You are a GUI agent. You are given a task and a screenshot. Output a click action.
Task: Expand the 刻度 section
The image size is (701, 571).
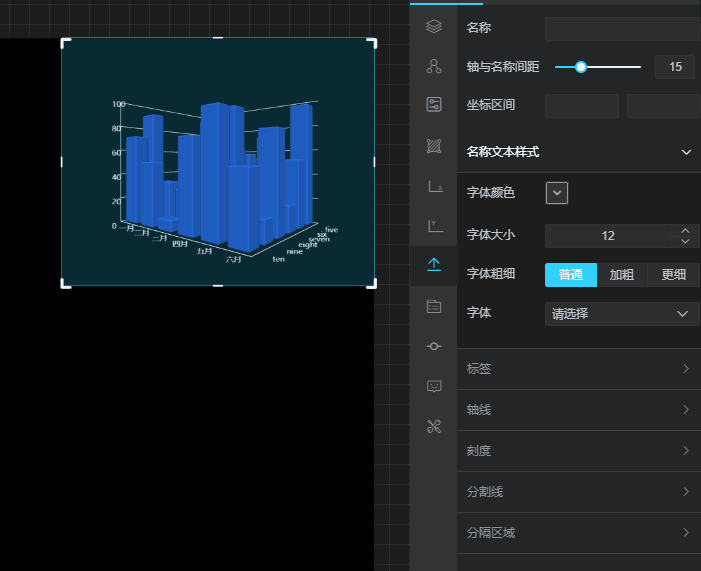tap(579, 451)
